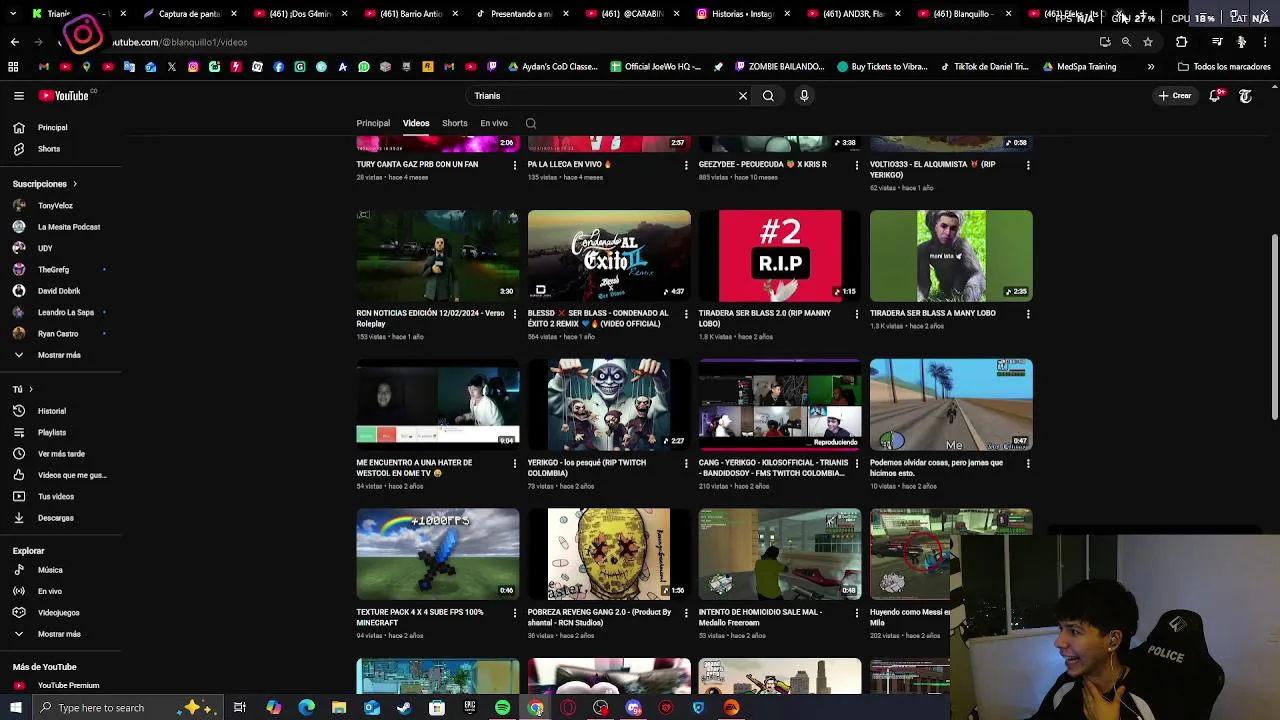Click the YouTube logo
The image size is (1280, 720).
[x=64, y=96]
